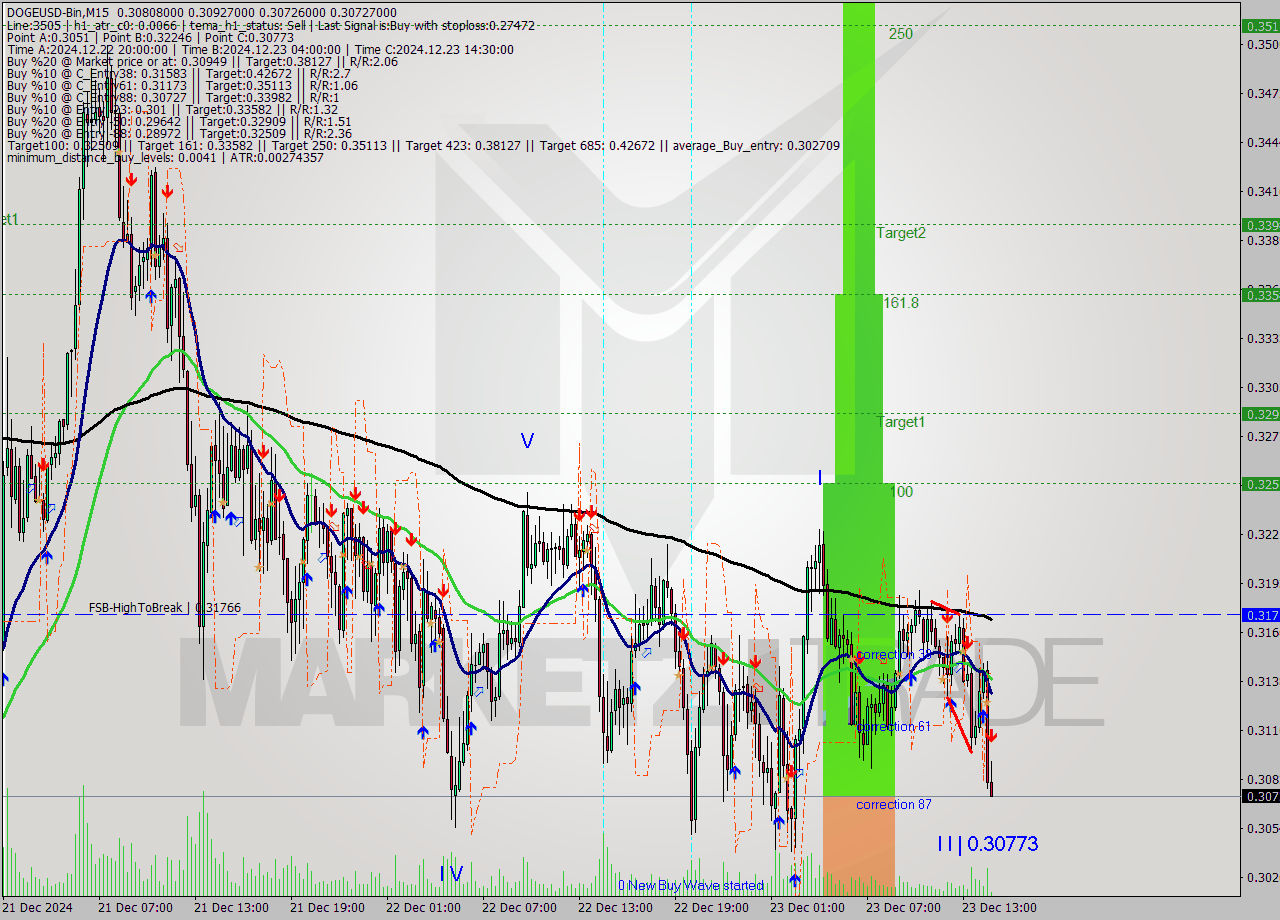Click '0 New Buy Wave started' label
This screenshot has height=920, width=1280.
tap(690, 885)
